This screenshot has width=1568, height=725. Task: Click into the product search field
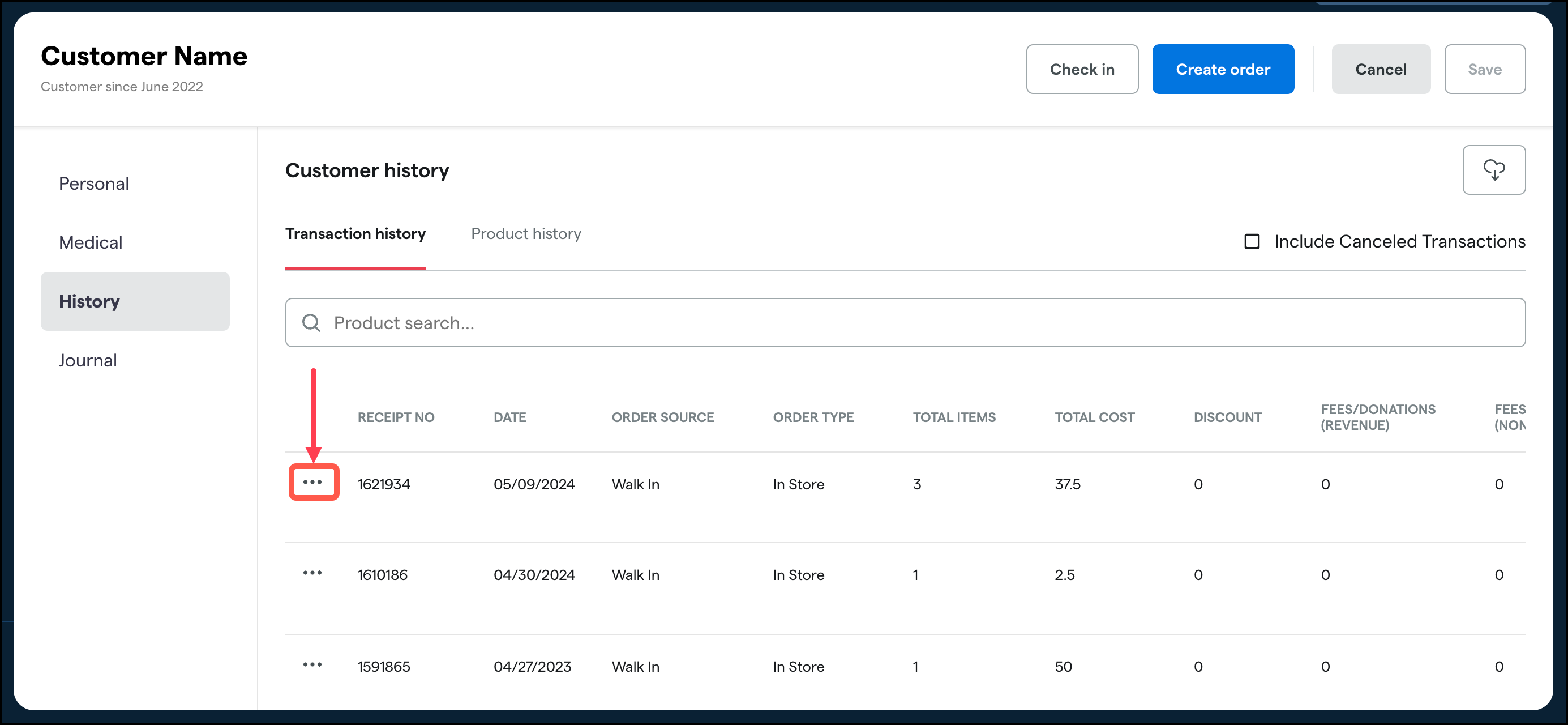(x=548, y=322)
